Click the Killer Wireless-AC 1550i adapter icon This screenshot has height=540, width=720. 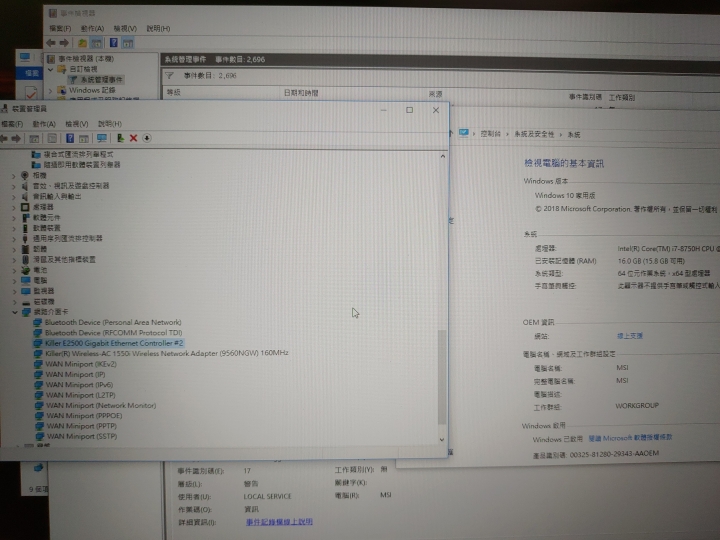pyautogui.click(x=38, y=354)
